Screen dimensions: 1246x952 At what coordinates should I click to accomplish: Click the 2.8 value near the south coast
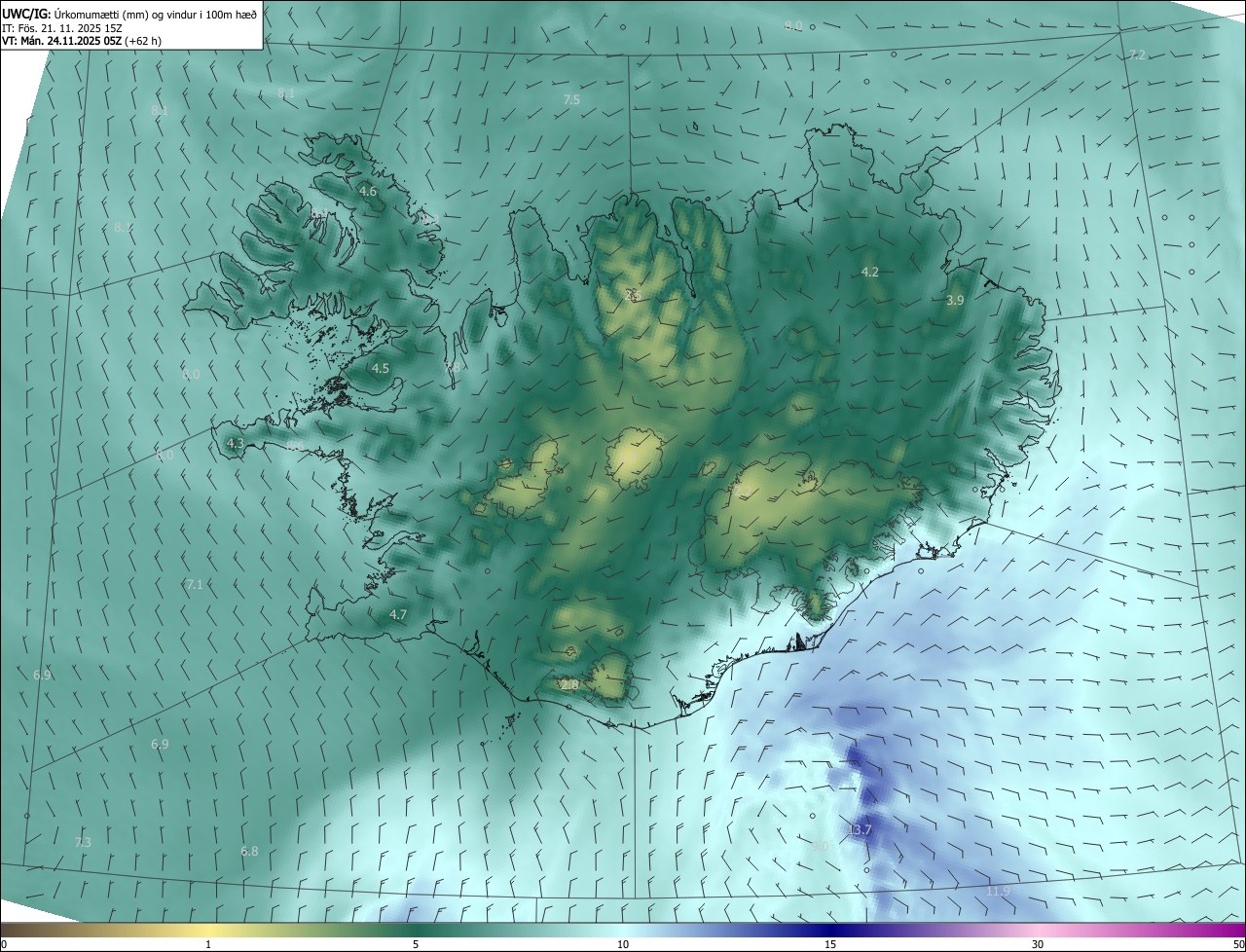tap(569, 685)
